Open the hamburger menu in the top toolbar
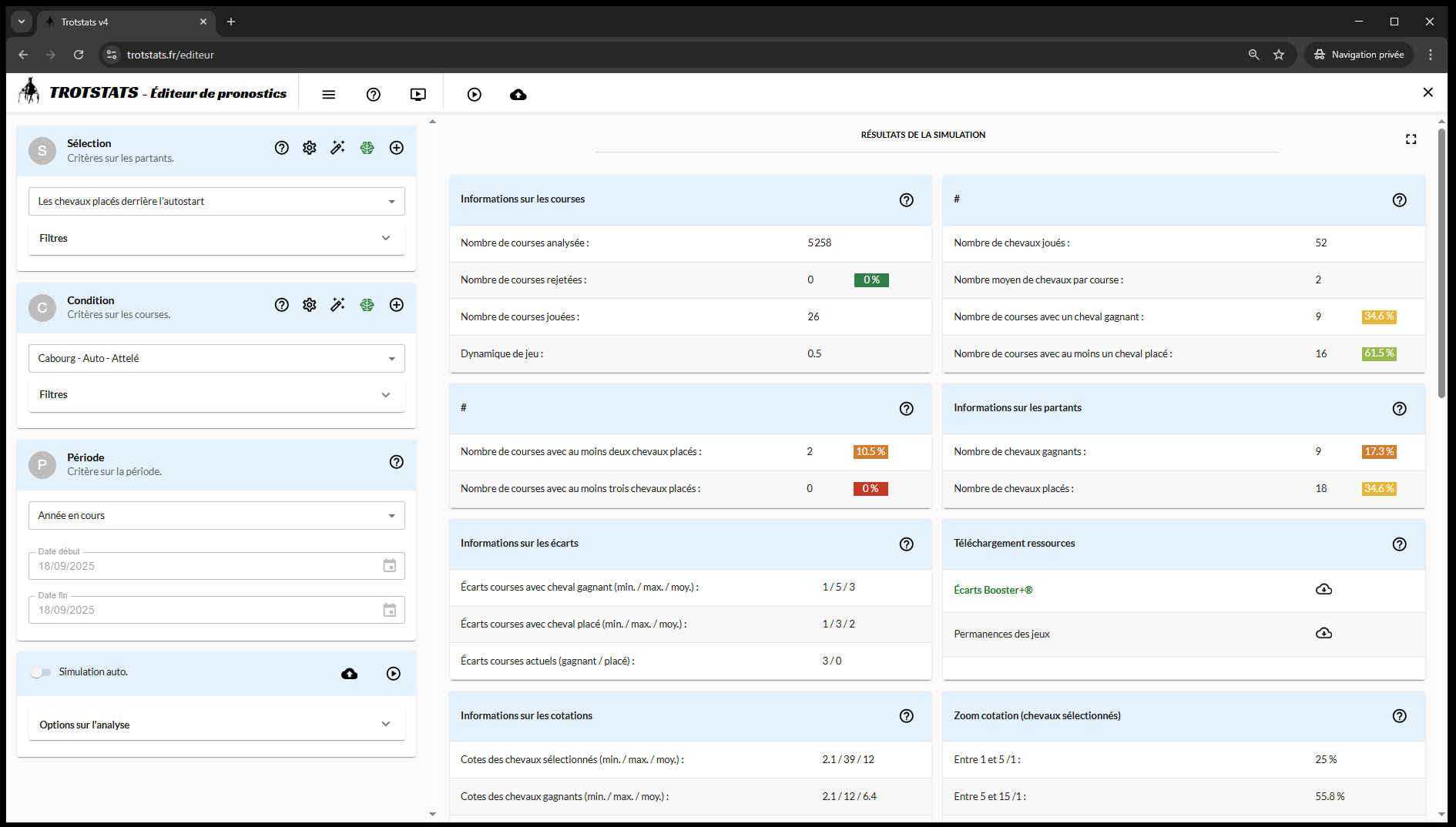Viewport: 1456px width, 827px height. click(x=329, y=94)
